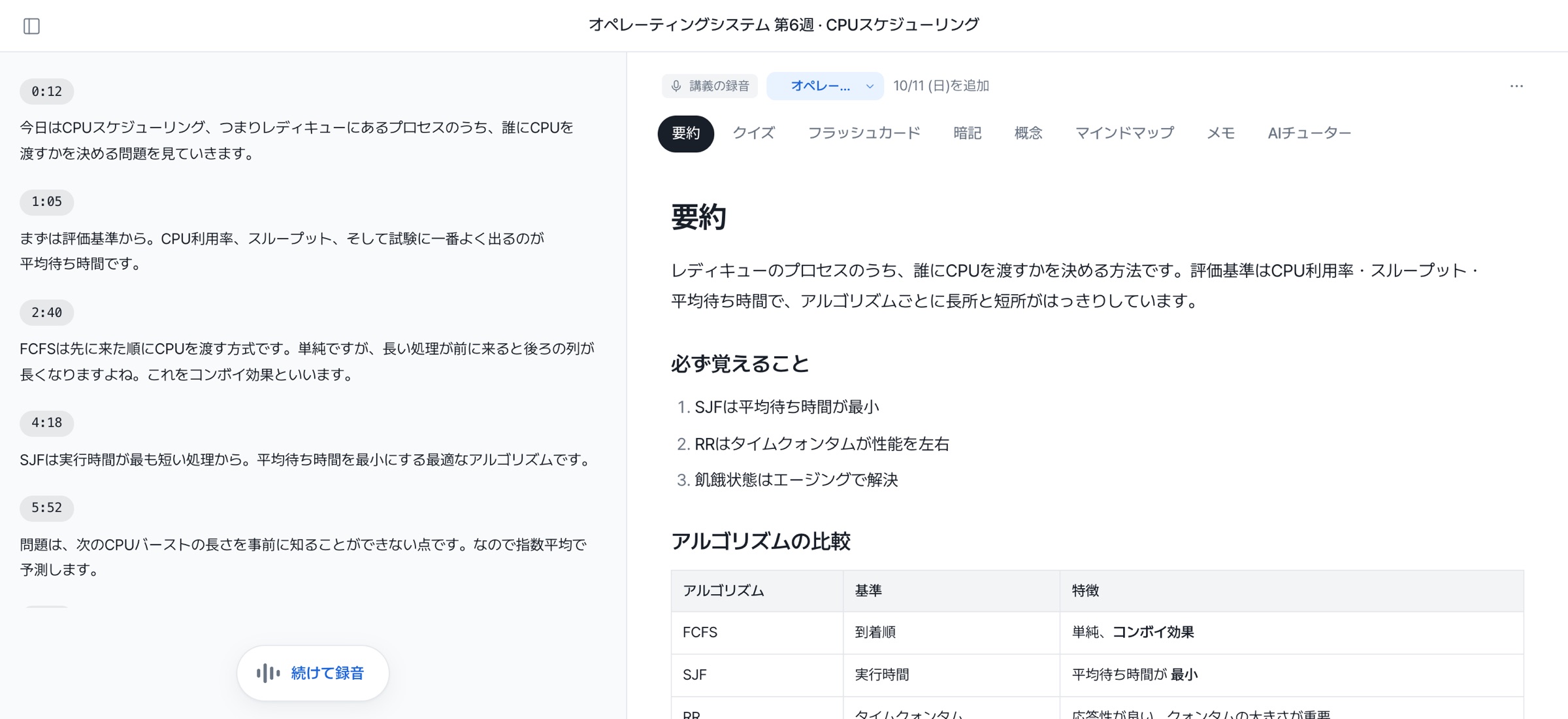Click list item SJFは平均待ち時間が最小
The image size is (1568, 719).
[787, 407]
